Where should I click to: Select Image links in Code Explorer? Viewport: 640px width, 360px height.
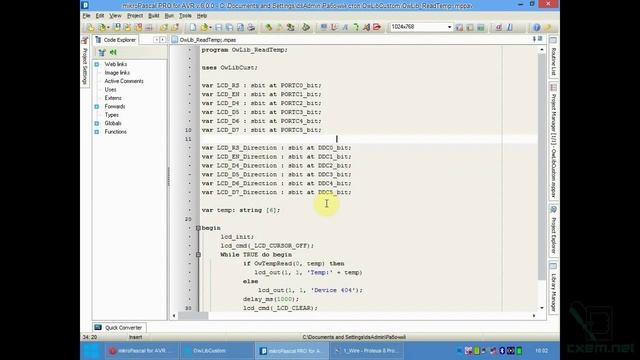pyautogui.click(x=117, y=73)
